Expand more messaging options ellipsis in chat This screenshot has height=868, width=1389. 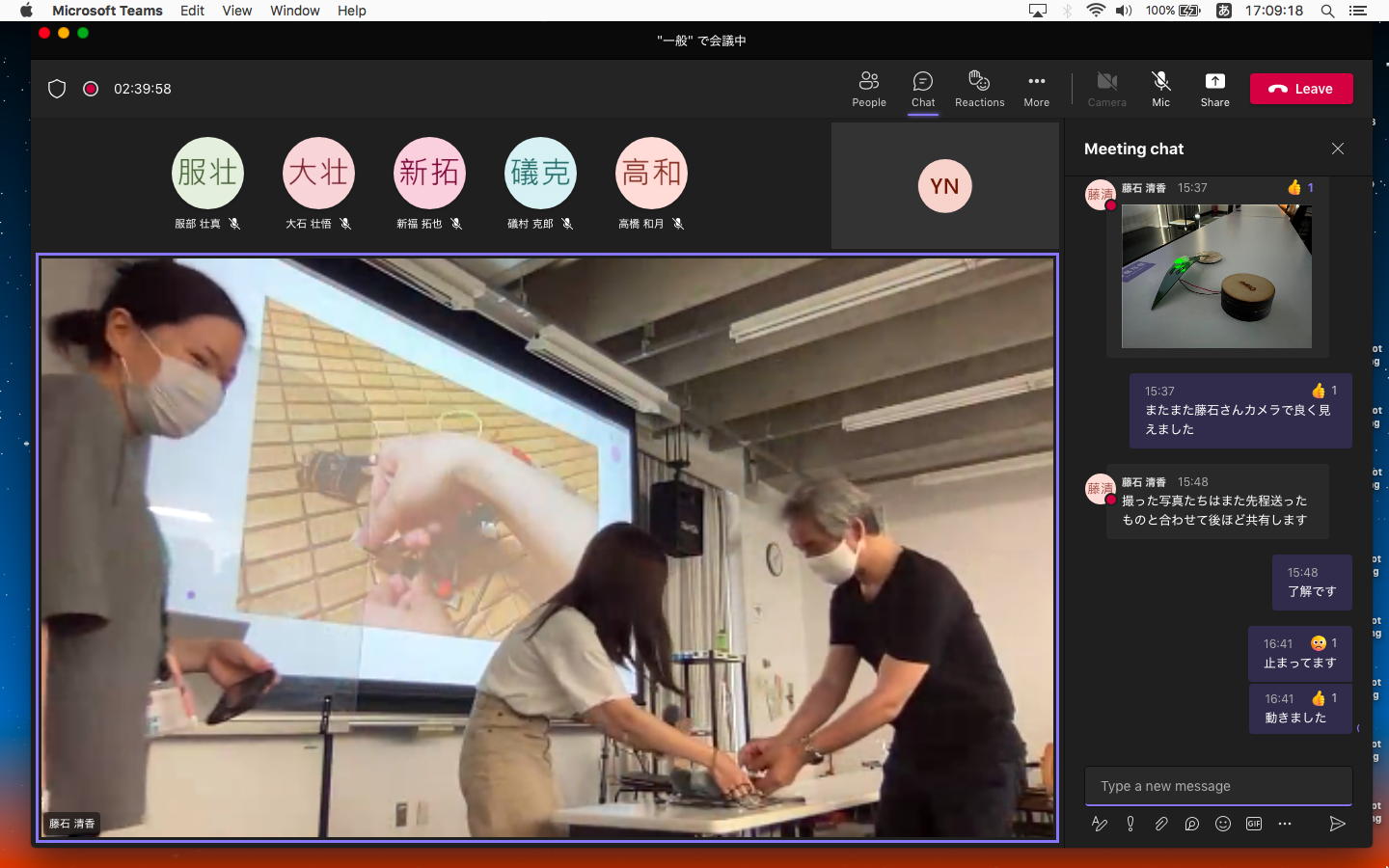[x=1285, y=824]
